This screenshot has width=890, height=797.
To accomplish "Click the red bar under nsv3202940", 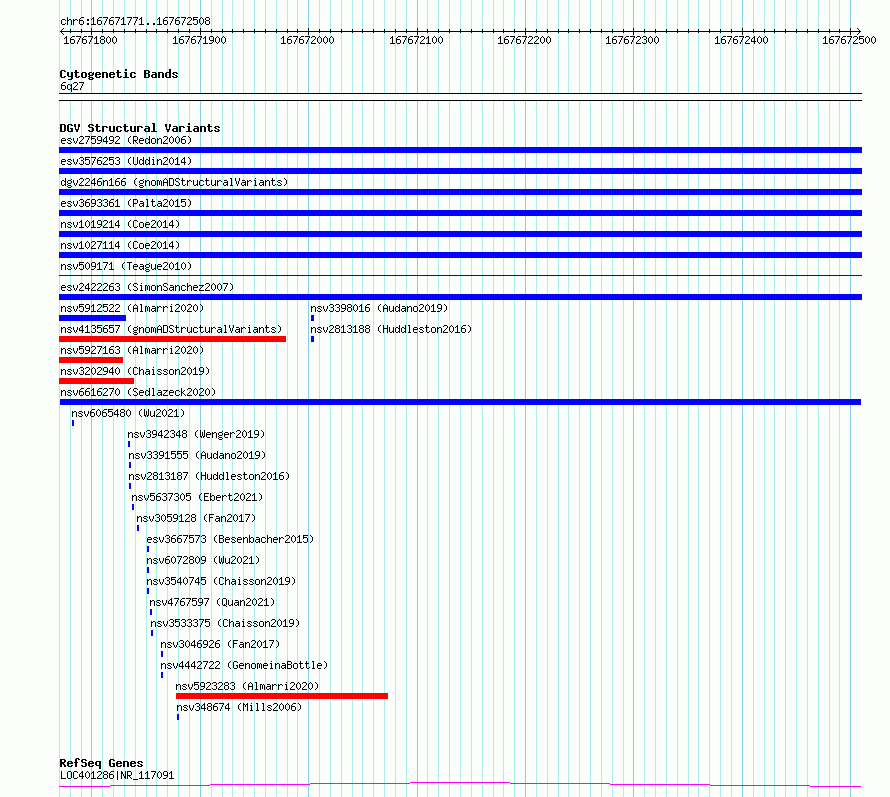I will click(96, 381).
